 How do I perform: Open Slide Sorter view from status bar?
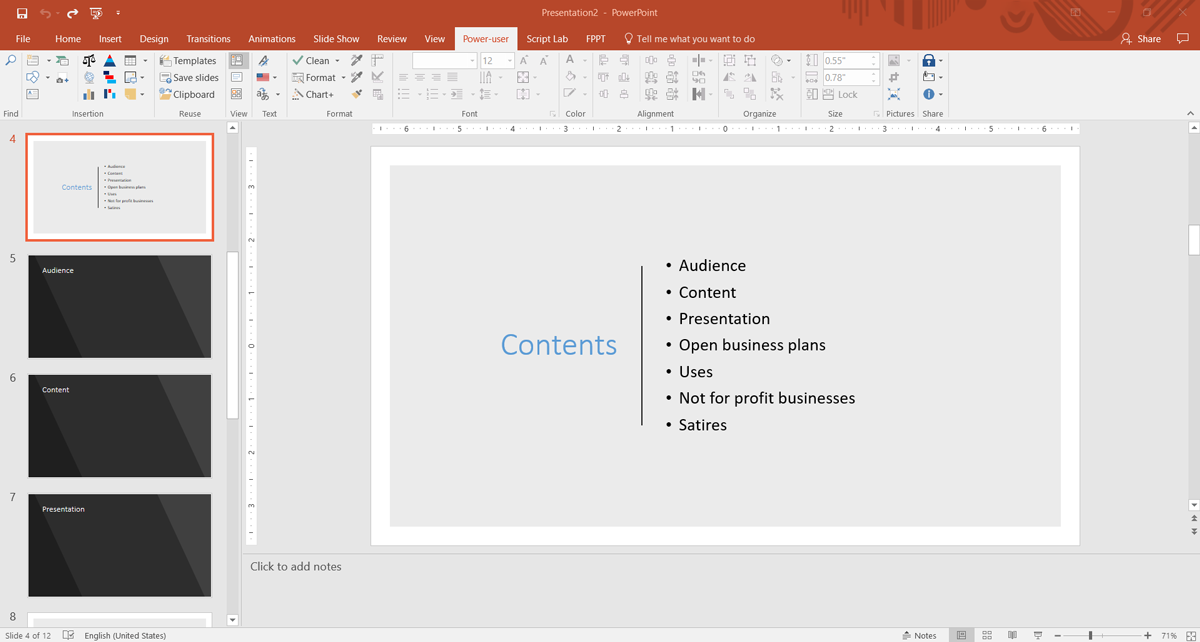tap(987, 635)
